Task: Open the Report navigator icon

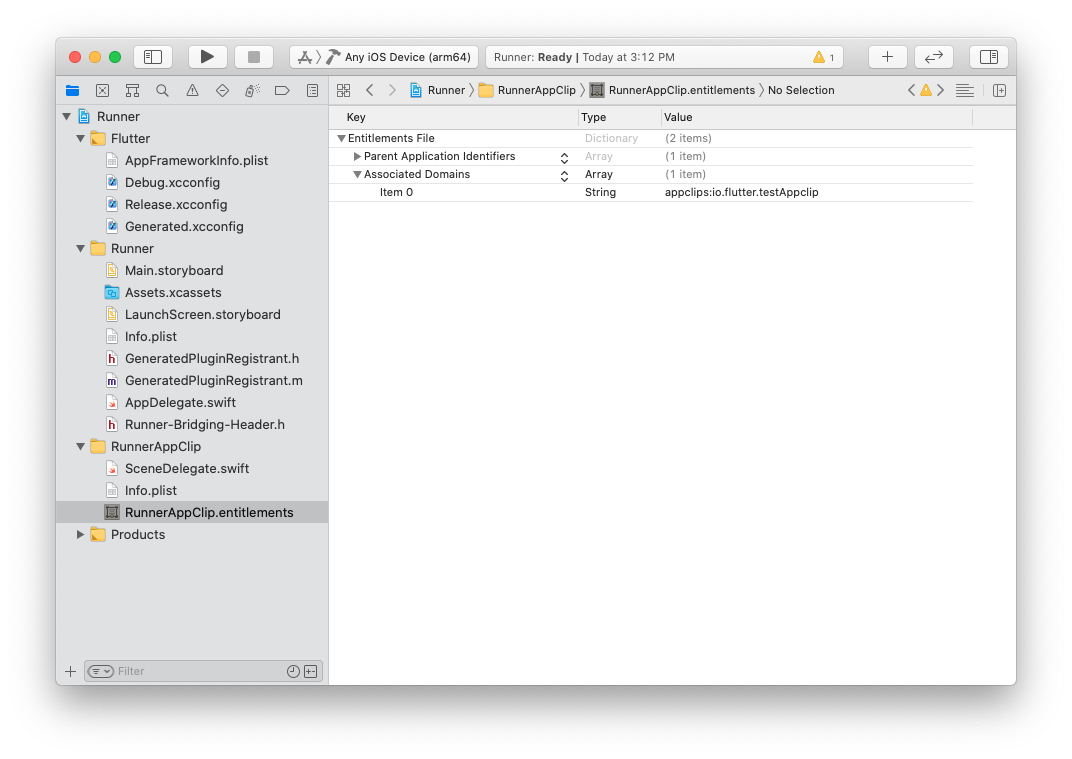Action: [x=312, y=90]
